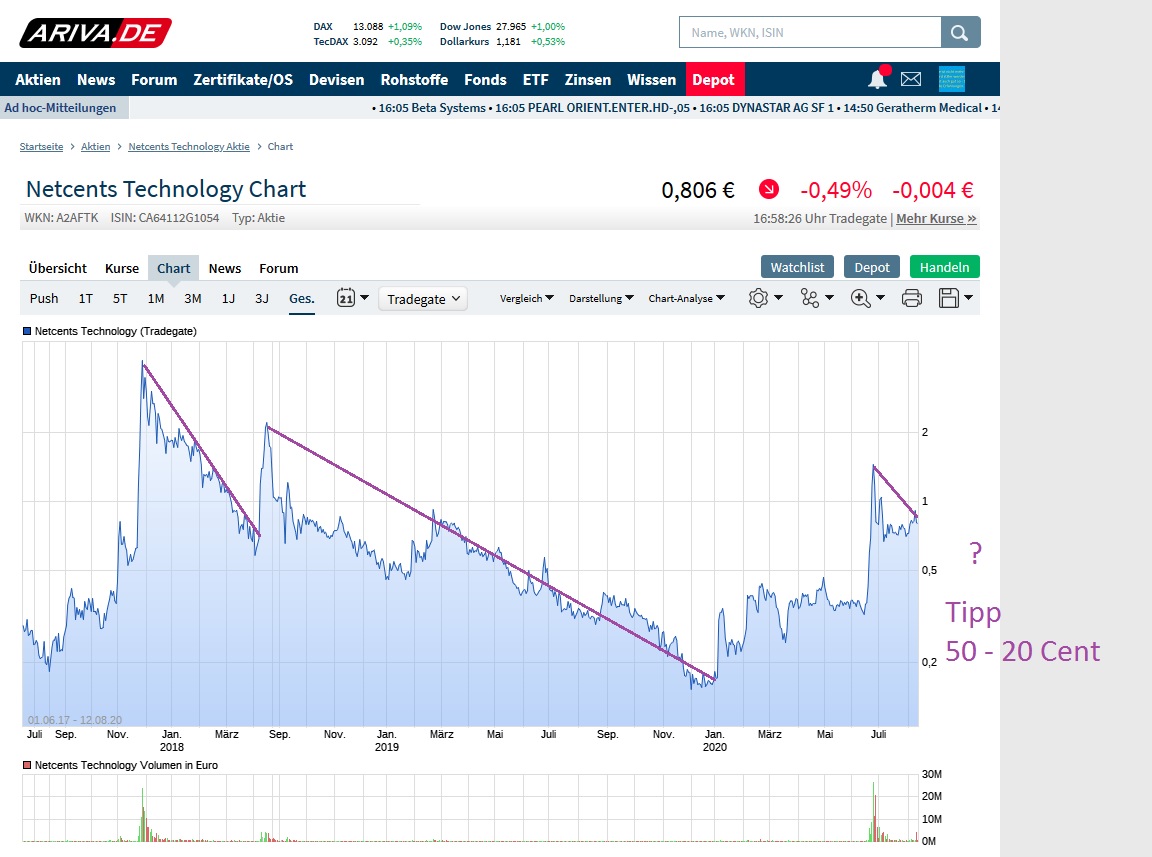1152x857 pixels.
Task: Open the notifications bell icon
Action: point(877,79)
